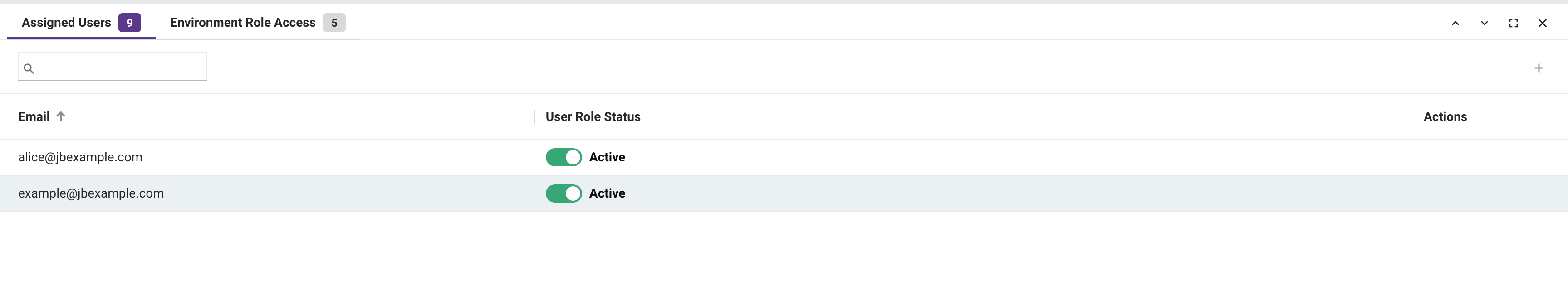Add a user with the plus icon
The width and height of the screenshot is (1568, 290).
[x=1538, y=68]
